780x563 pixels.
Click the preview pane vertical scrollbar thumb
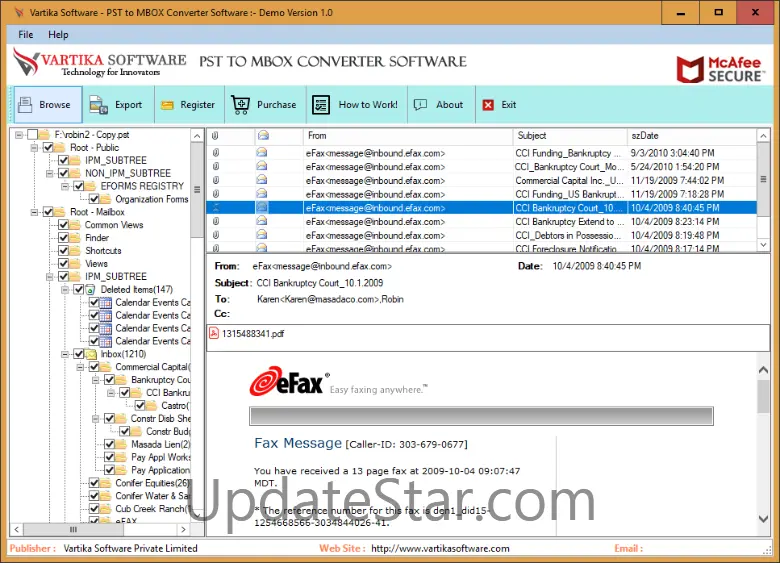coord(764,396)
